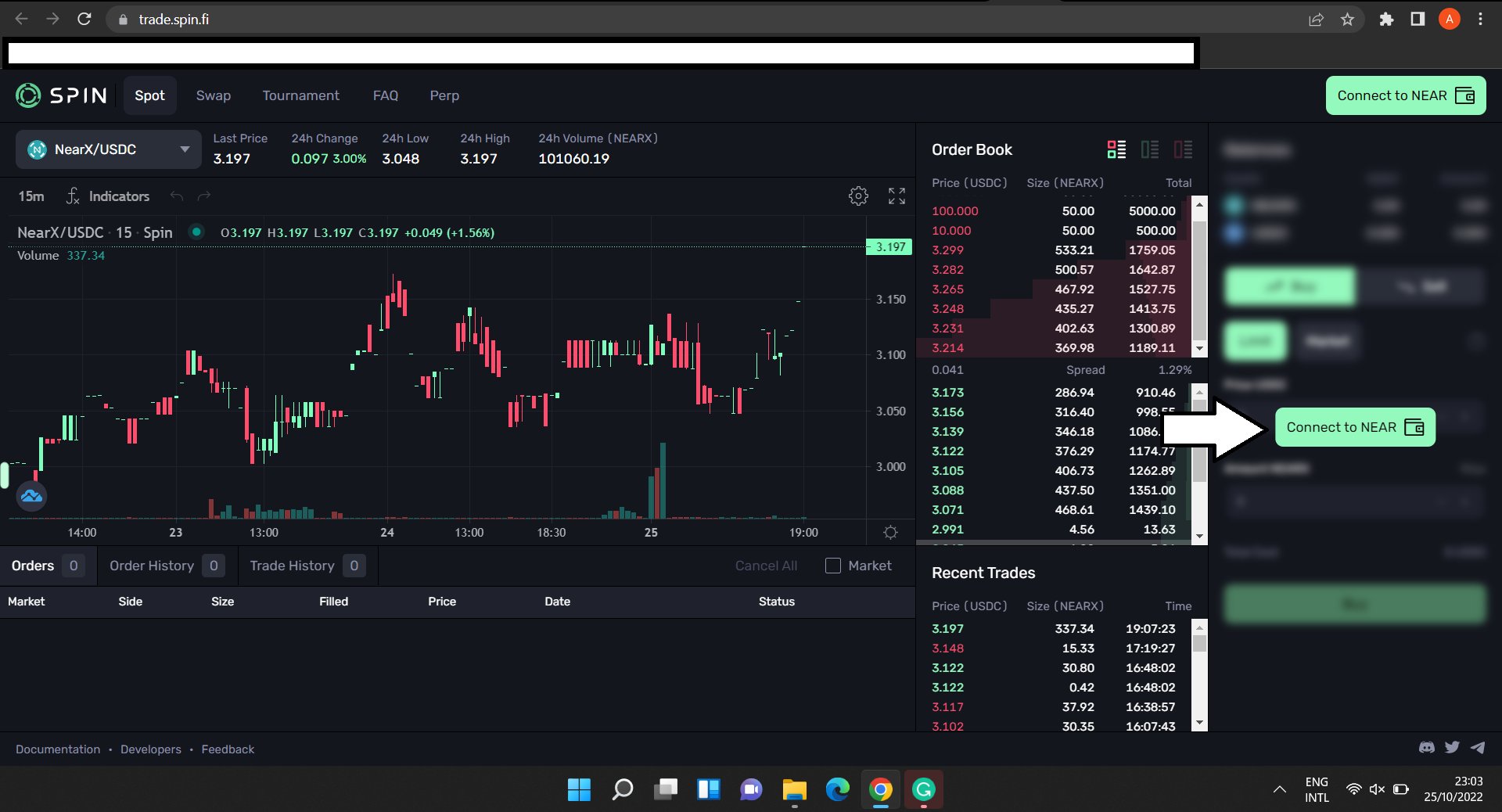Viewport: 1502px width, 812px height.
Task: Click the chart redo arrow
Action: pyautogui.click(x=204, y=196)
